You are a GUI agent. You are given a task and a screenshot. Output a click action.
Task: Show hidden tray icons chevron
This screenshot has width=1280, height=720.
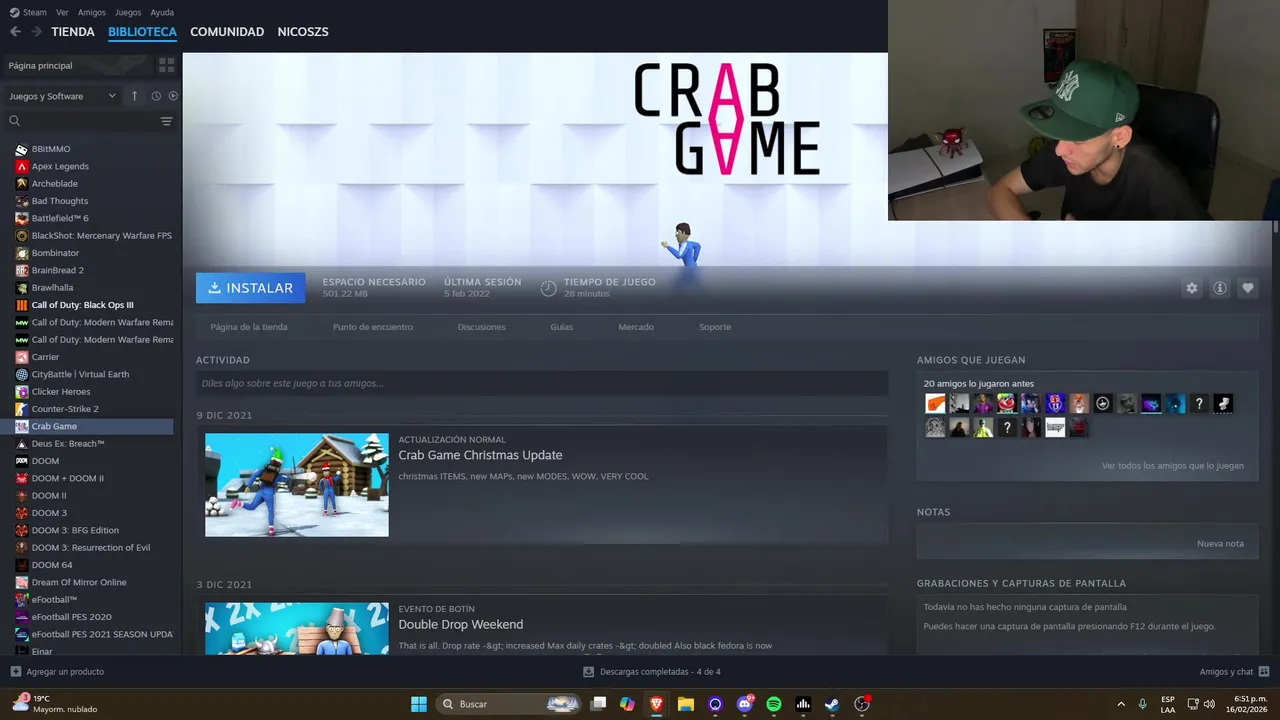(1120, 704)
